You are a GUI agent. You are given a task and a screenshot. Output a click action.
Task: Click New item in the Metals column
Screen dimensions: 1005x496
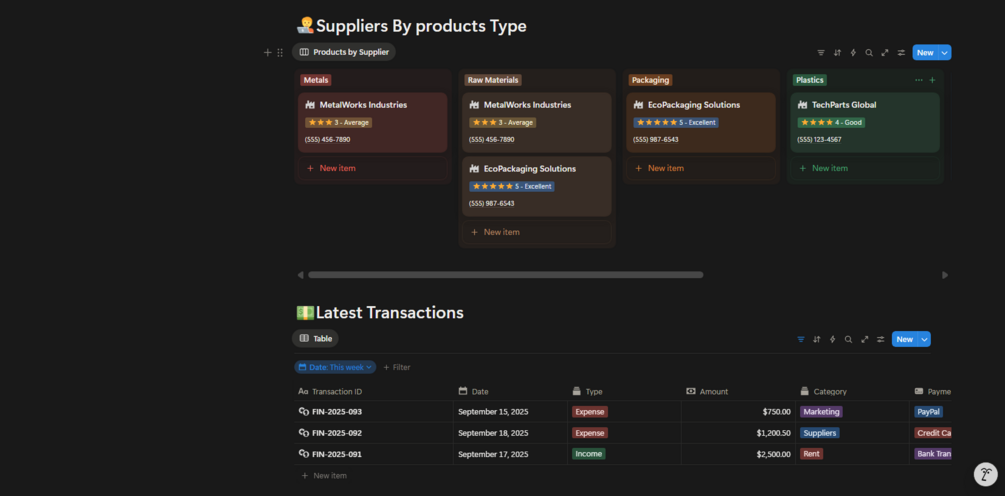[x=336, y=168]
